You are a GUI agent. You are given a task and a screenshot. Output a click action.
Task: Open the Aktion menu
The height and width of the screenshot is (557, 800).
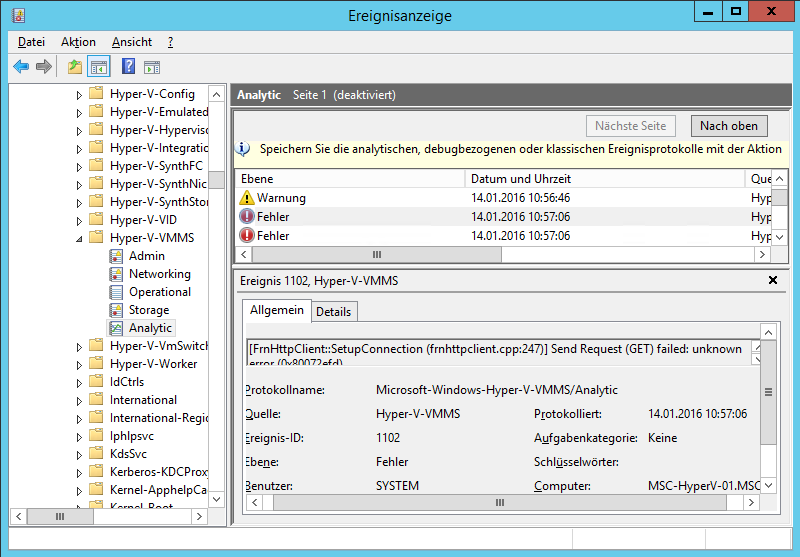point(78,42)
